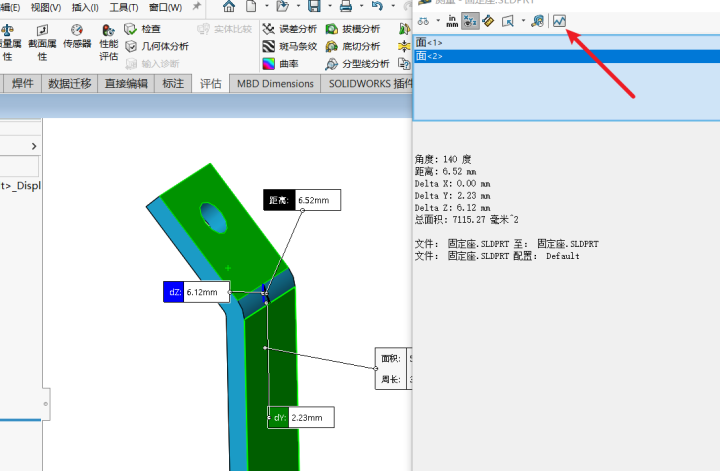
Task: Switch to the 焊件 tab
Action: 22,84
